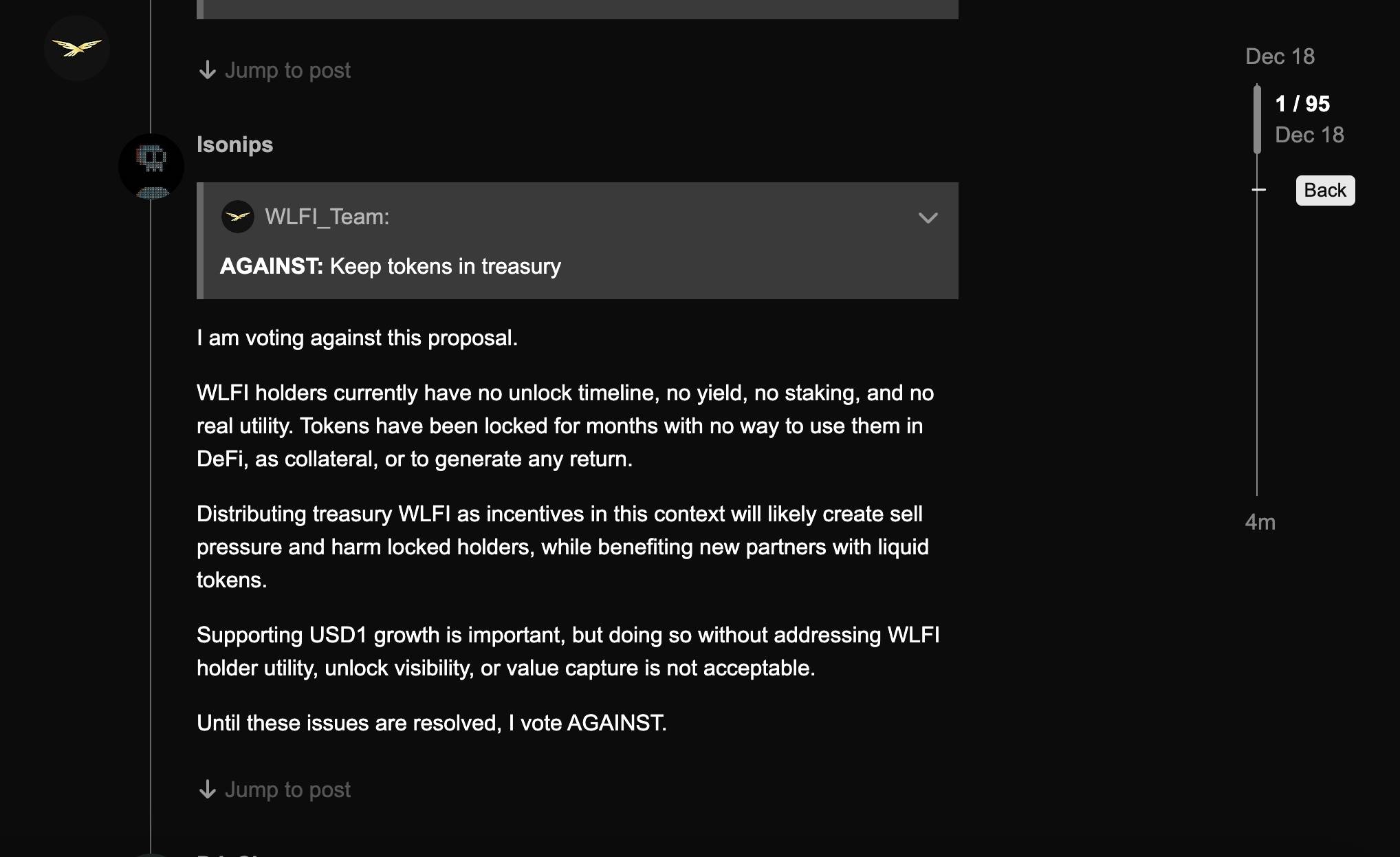
Task: Click the "Dec 18" date under the post counter
Action: tap(1309, 135)
